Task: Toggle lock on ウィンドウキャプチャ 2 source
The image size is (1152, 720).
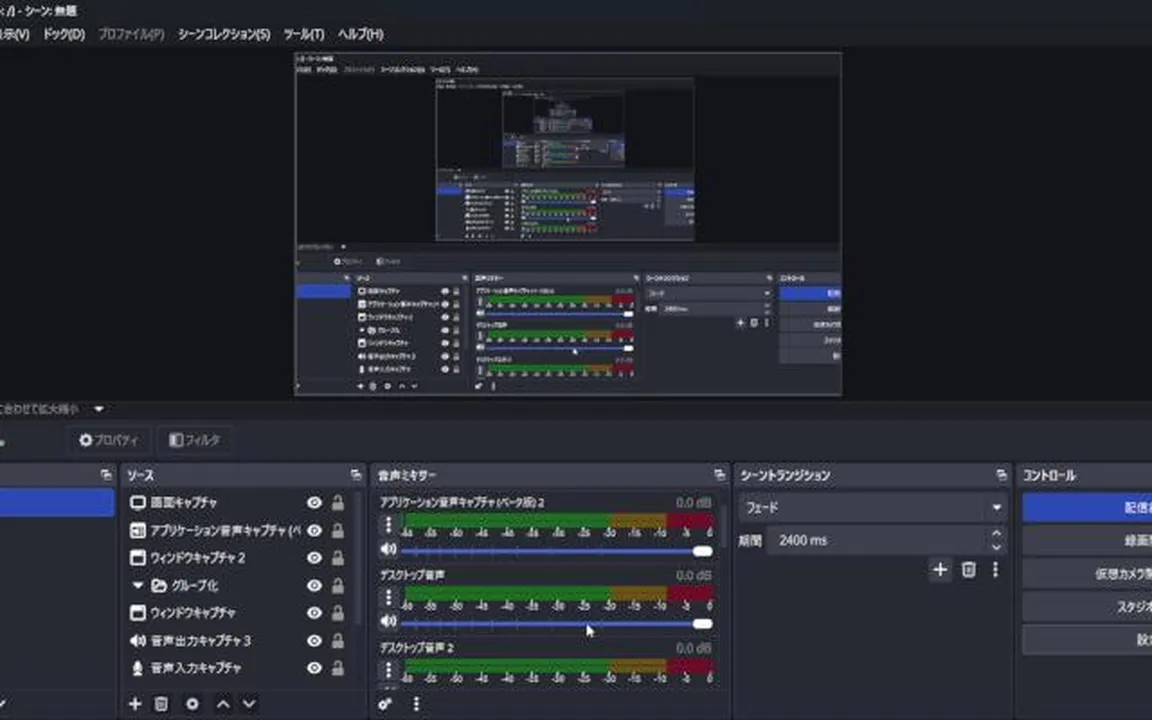Action: [x=337, y=558]
